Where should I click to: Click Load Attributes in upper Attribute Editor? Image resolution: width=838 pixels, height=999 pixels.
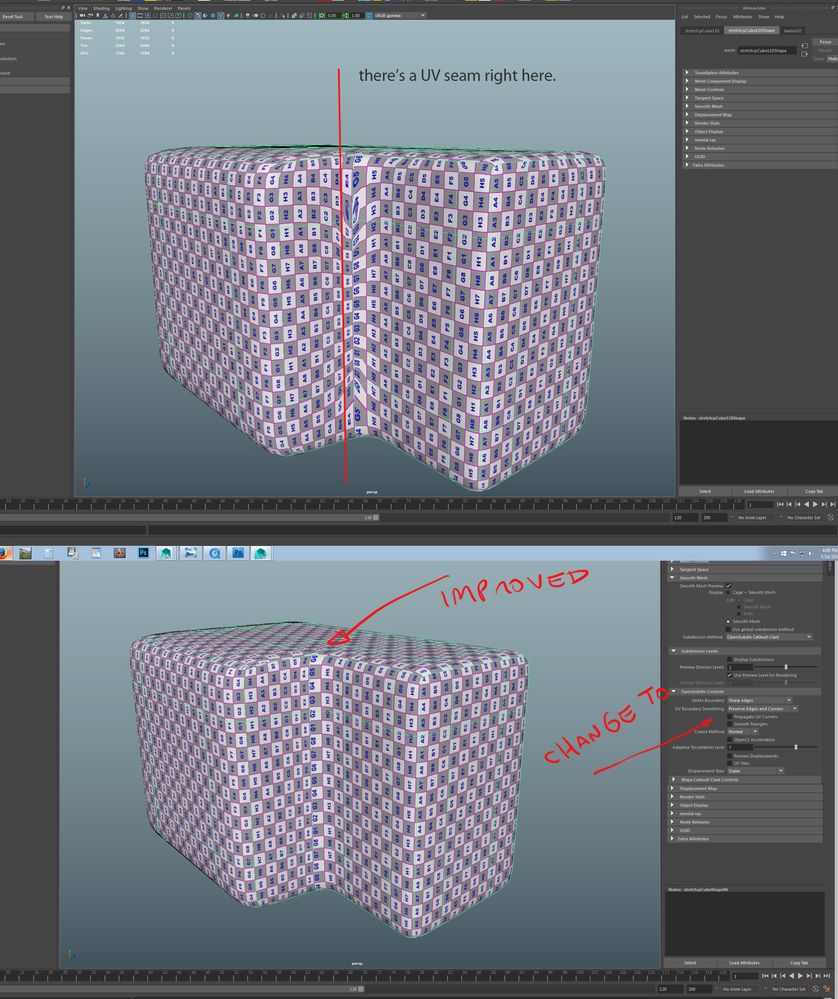click(759, 491)
